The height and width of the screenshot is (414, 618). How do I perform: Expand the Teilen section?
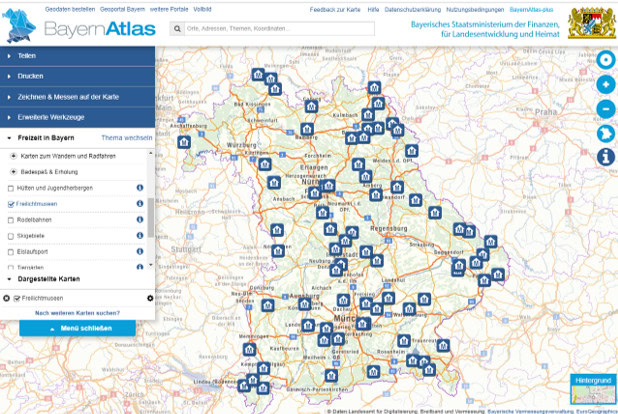click(77, 56)
